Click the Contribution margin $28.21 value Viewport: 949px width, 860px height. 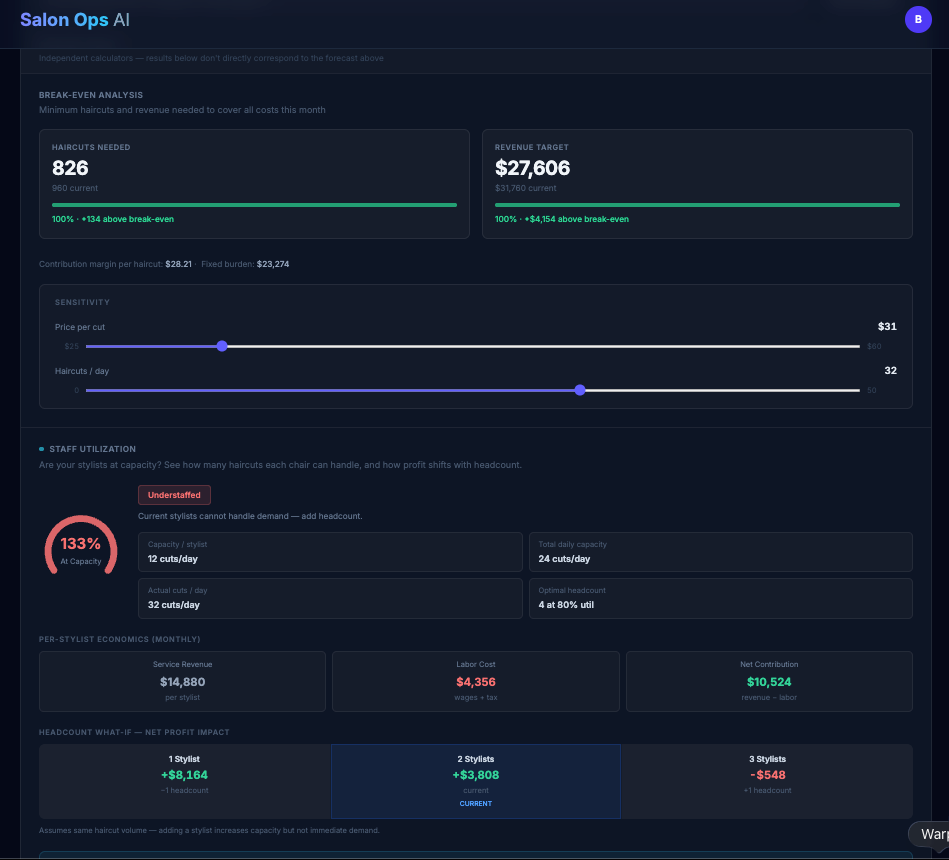point(179,264)
